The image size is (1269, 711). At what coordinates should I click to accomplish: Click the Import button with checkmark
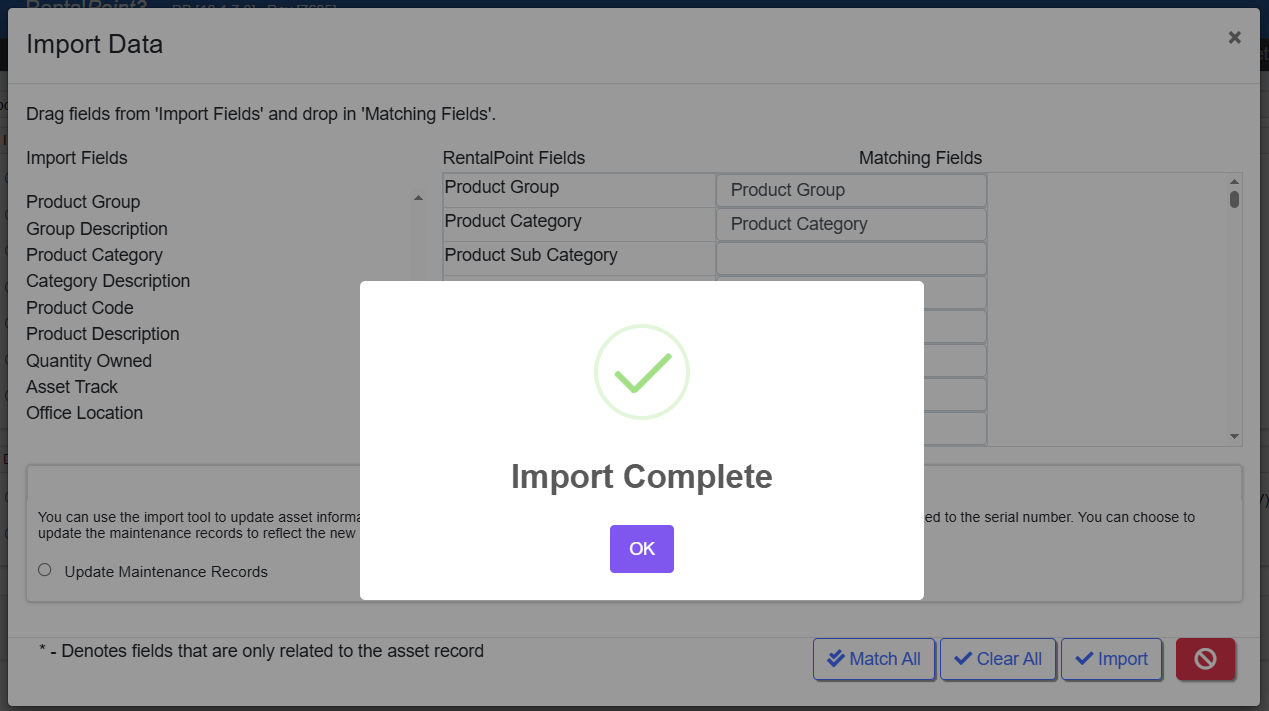[x=1111, y=659]
